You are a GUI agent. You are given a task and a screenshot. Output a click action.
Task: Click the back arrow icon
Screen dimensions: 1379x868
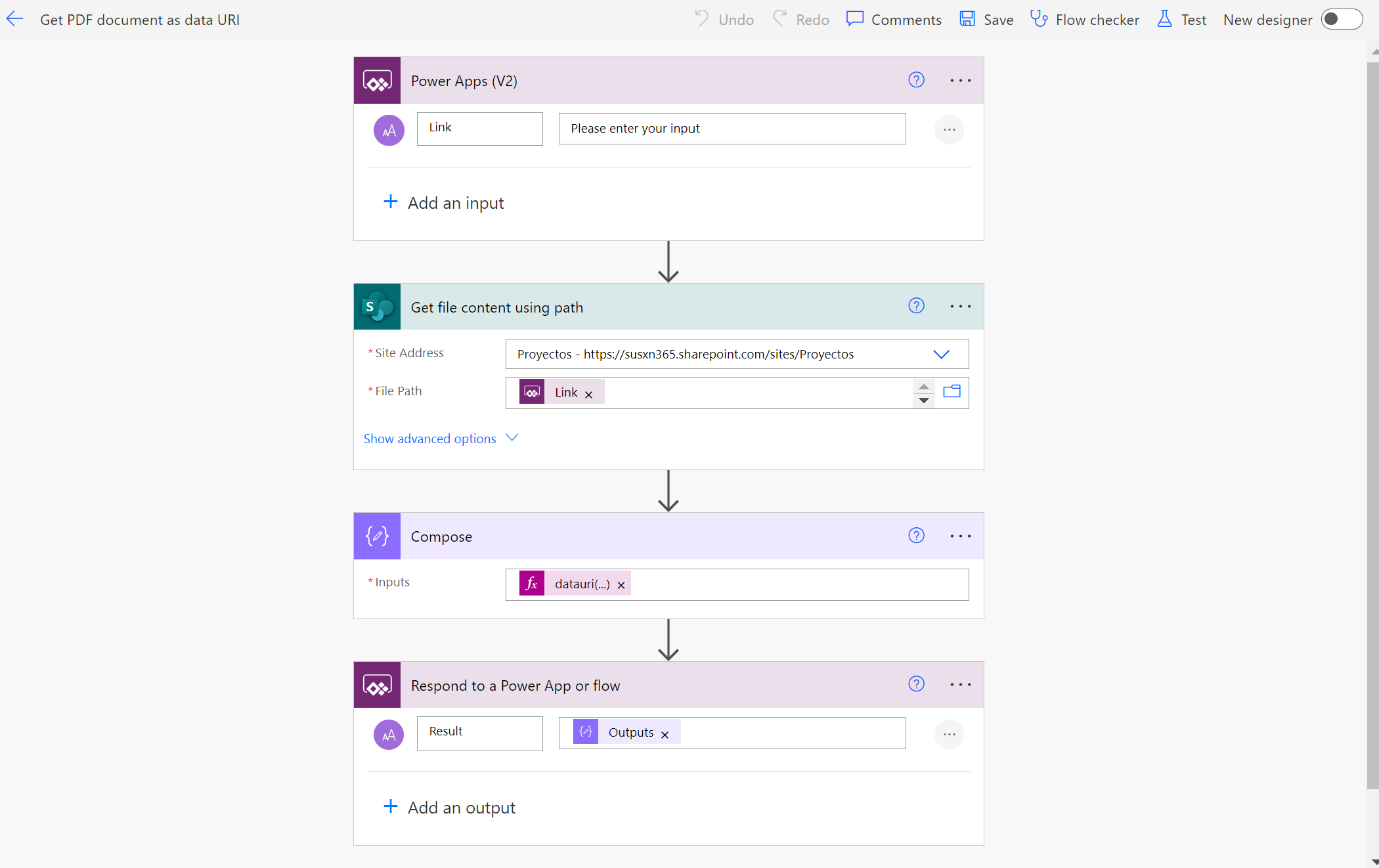tap(14, 20)
